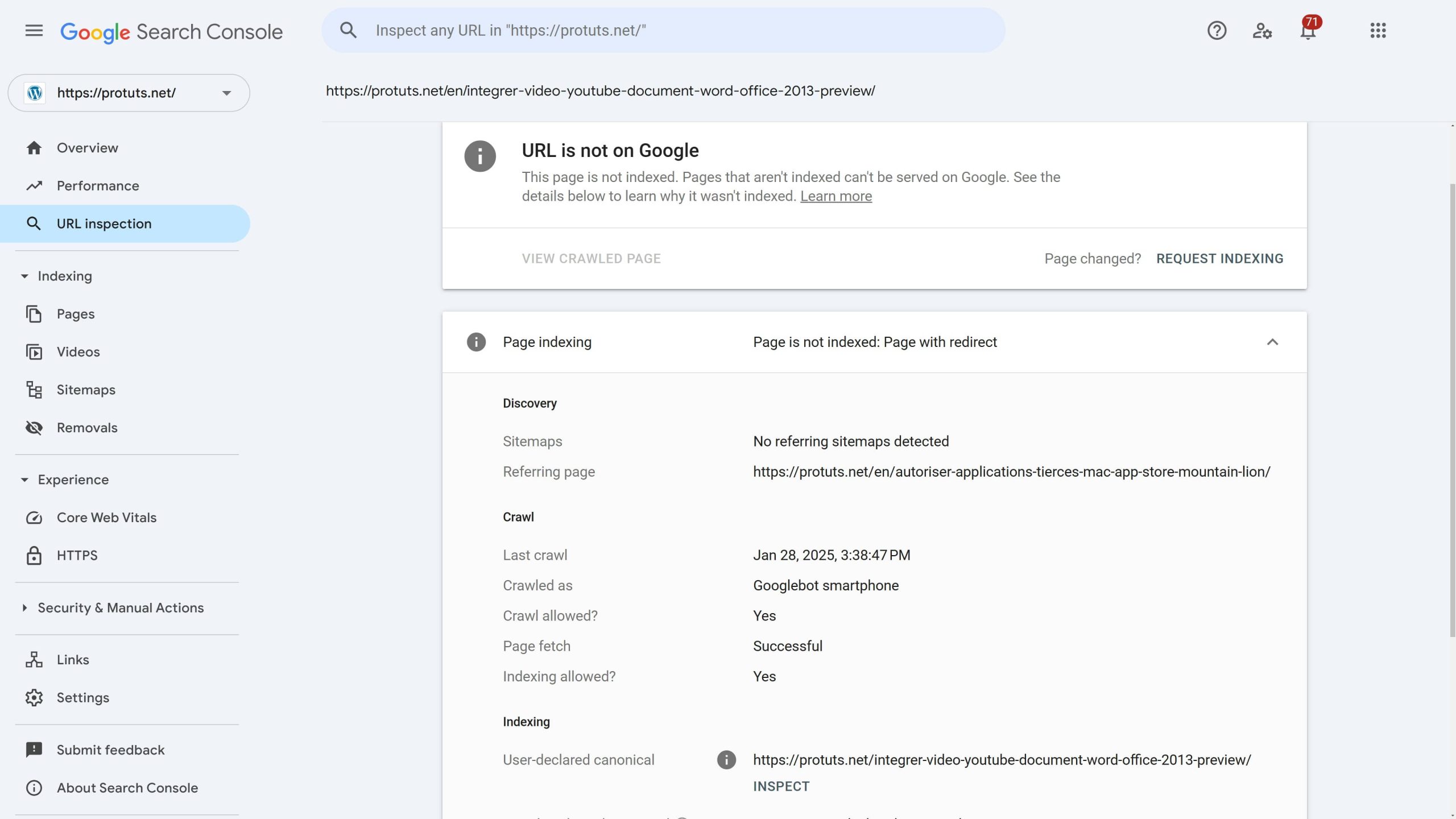Click the Help question mark icon

point(1217,31)
